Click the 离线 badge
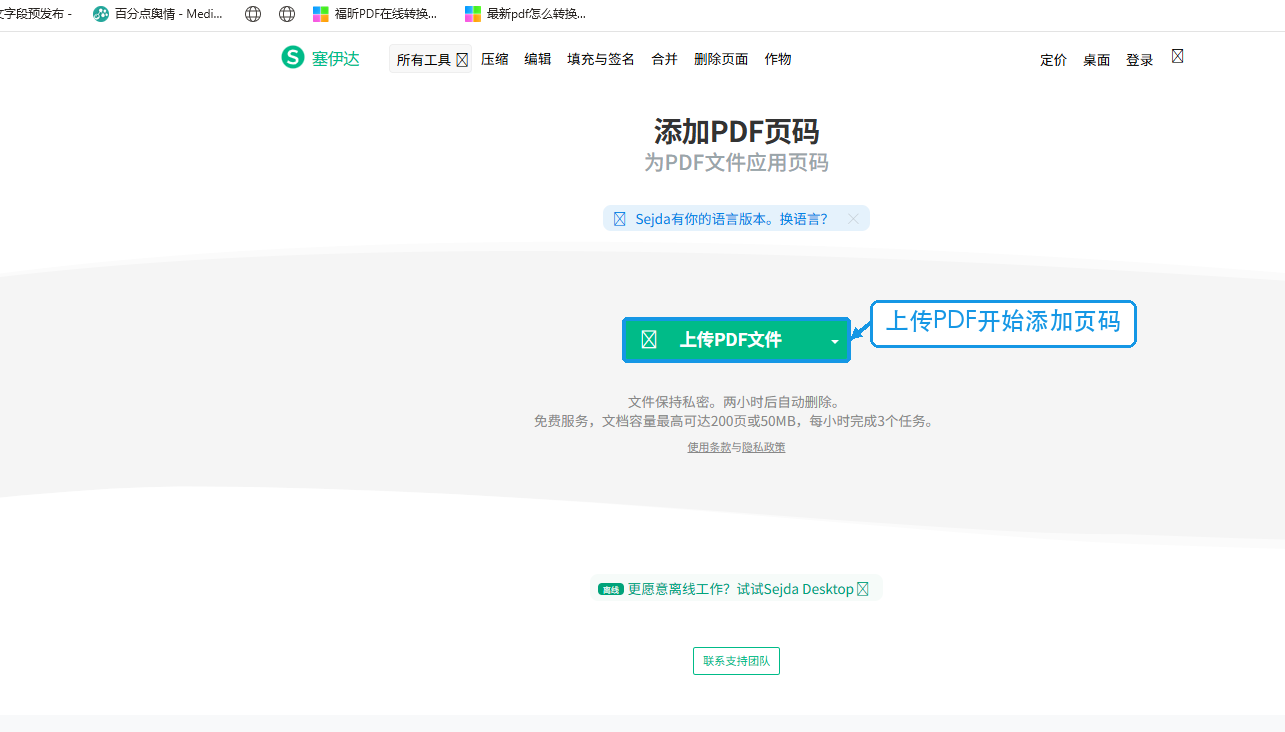The width and height of the screenshot is (1285, 732). (x=610, y=589)
